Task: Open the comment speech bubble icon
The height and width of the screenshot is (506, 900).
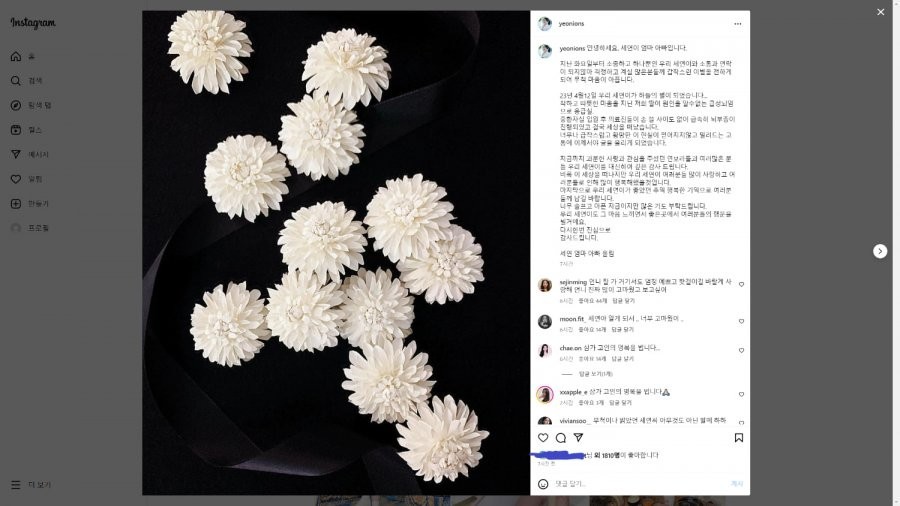Action: 561,438
